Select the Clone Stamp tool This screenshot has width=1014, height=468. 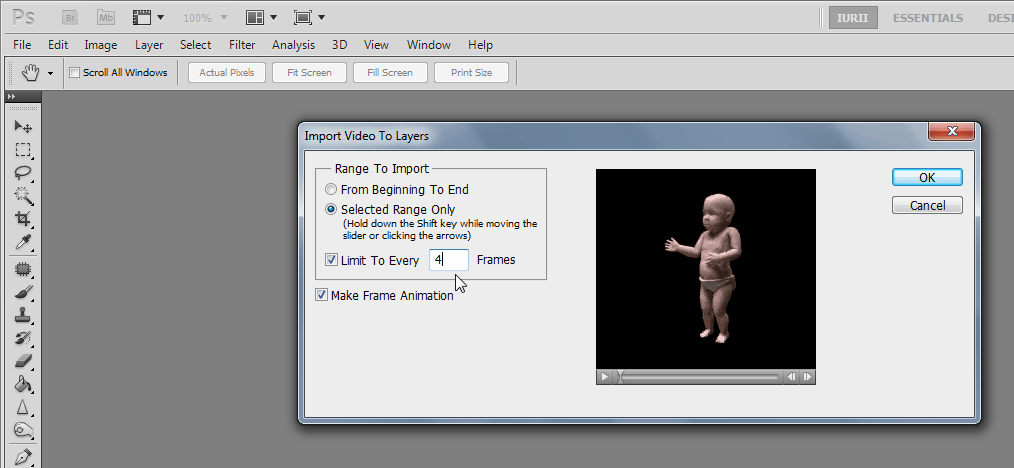[22, 315]
